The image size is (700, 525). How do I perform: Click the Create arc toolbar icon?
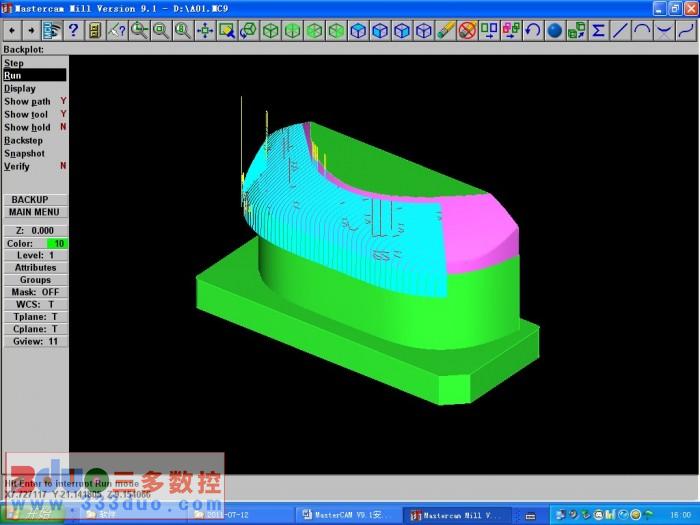tap(642, 30)
